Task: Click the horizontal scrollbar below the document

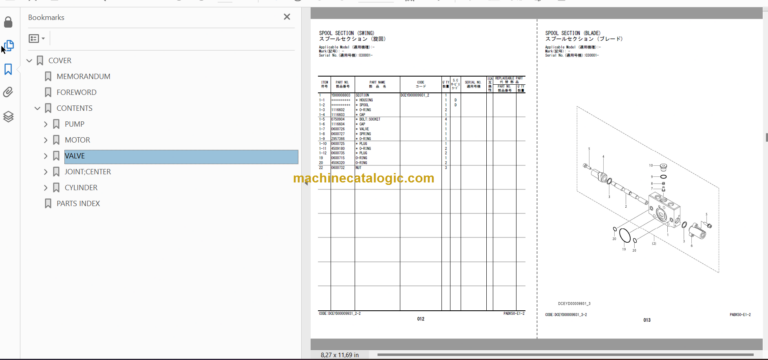Action: point(565,355)
